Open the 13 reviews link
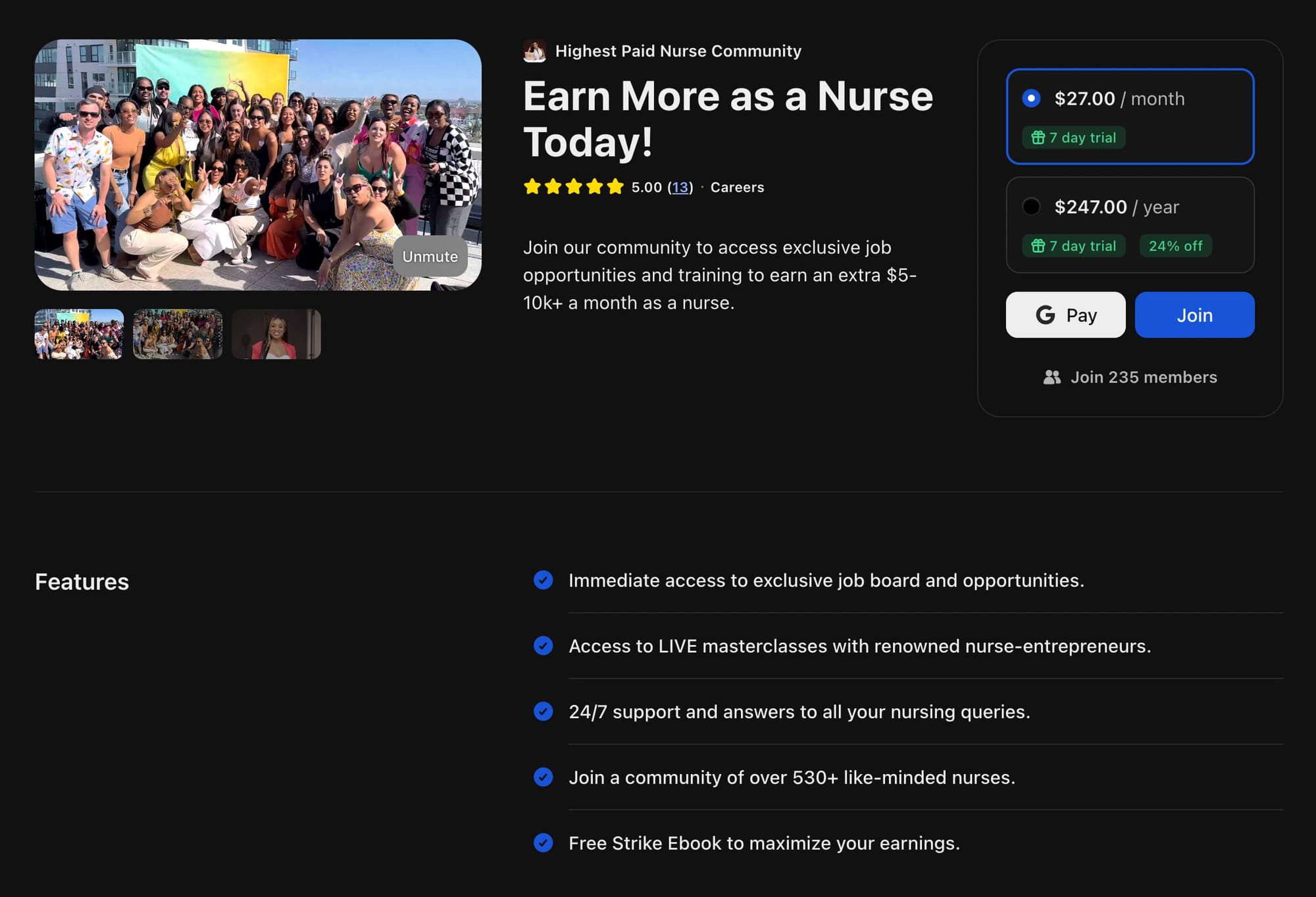1316x897 pixels. click(680, 188)
